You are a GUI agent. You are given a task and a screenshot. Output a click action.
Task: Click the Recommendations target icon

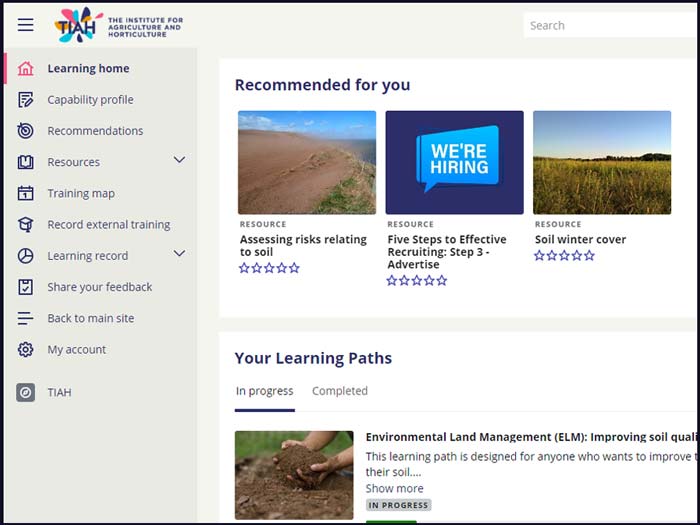click(x=26, y=131)
